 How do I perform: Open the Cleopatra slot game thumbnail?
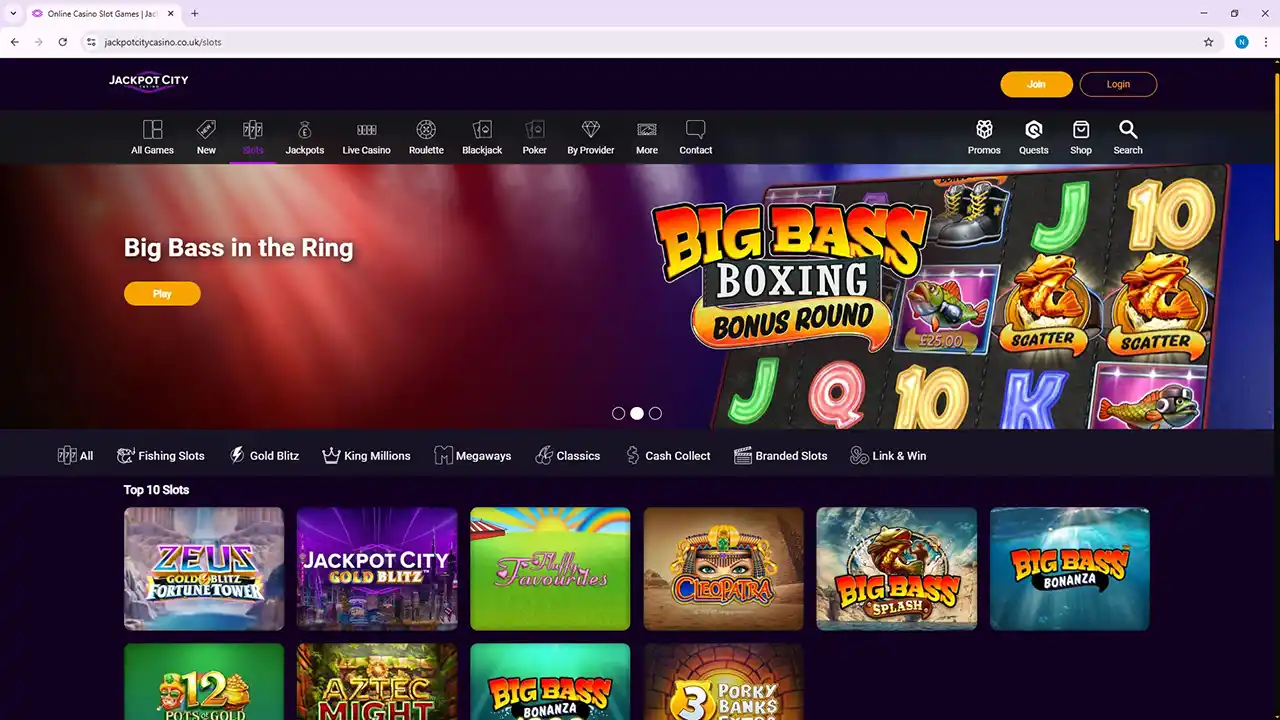click(x=723, y=569)
